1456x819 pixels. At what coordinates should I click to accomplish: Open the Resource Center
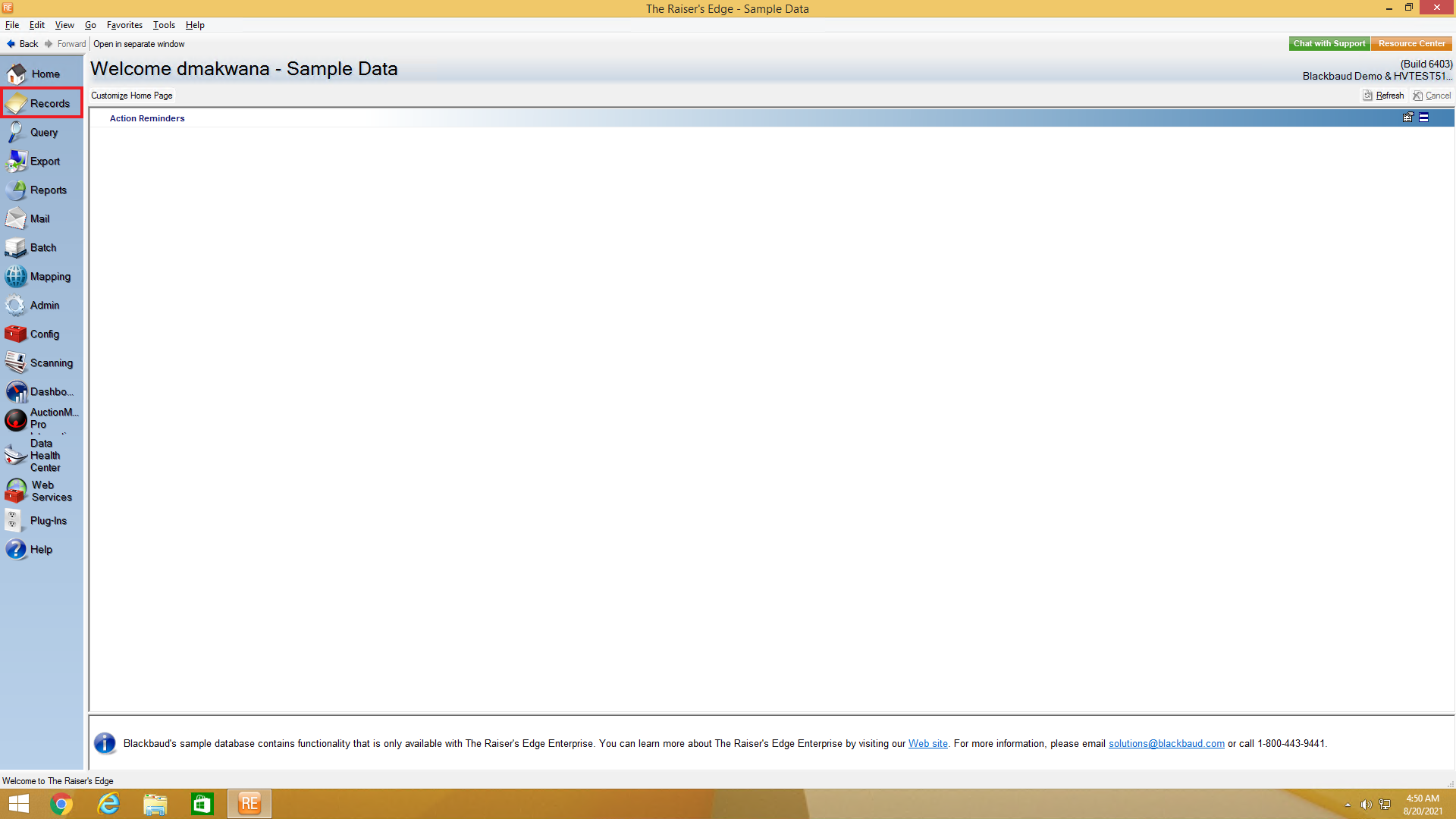click(x=1411, y=44)
